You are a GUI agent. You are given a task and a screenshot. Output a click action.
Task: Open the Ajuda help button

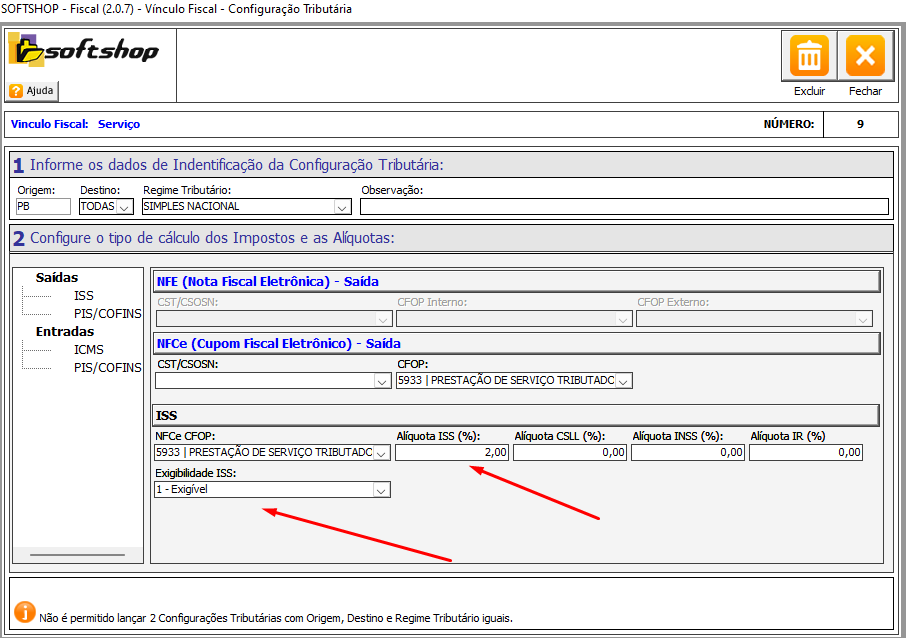(33, 90)
